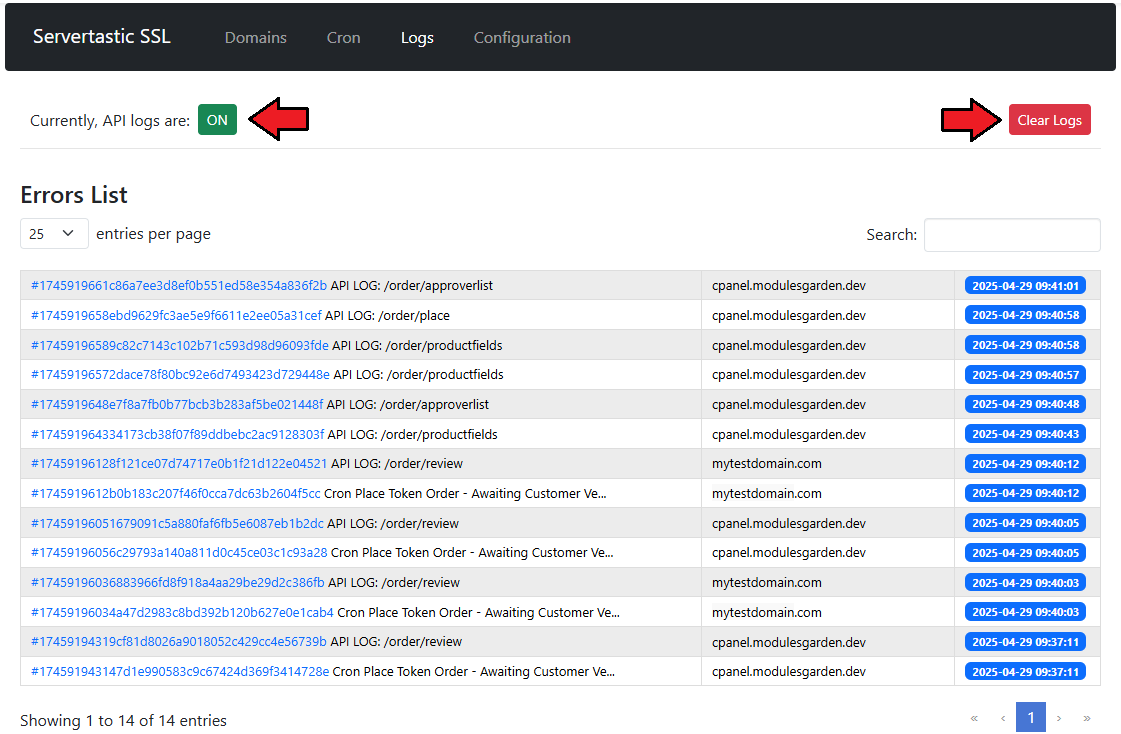Open log entry for /order/place
1121x734 pixels.
[x=176, y=316]
